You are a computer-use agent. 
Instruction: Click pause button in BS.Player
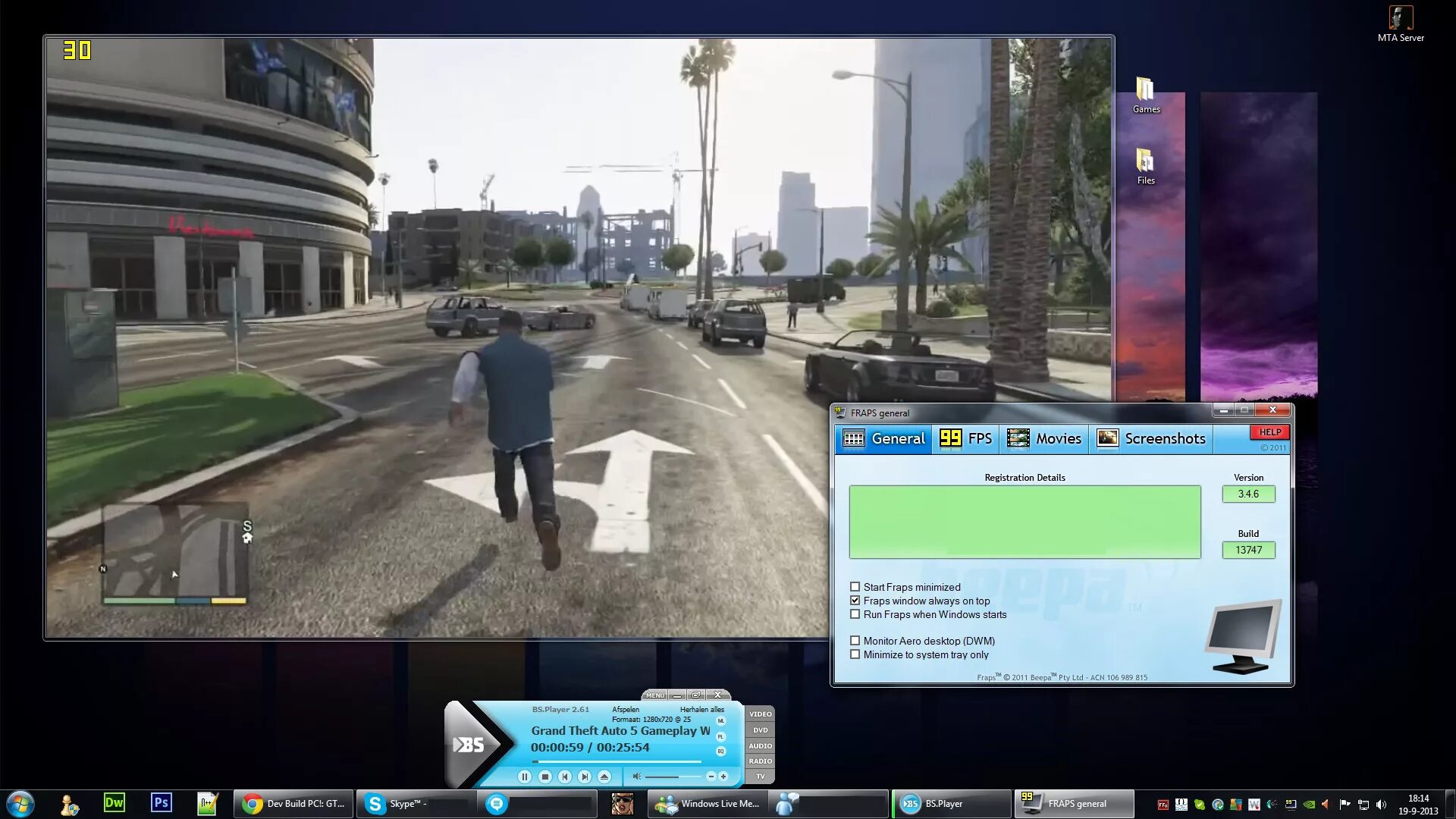click(524, 776)
